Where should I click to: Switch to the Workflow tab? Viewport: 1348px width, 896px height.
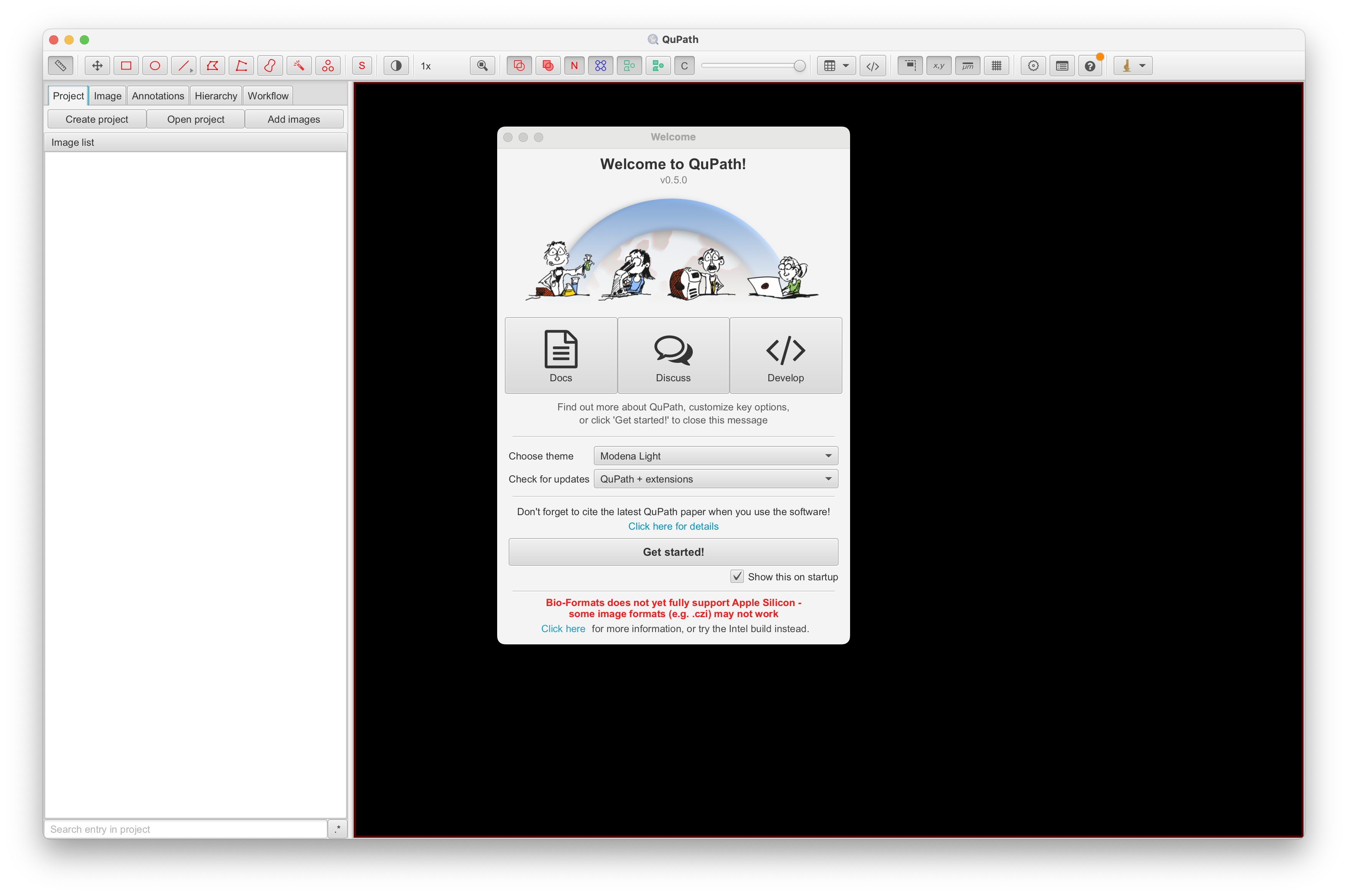[x=267, y=96]
